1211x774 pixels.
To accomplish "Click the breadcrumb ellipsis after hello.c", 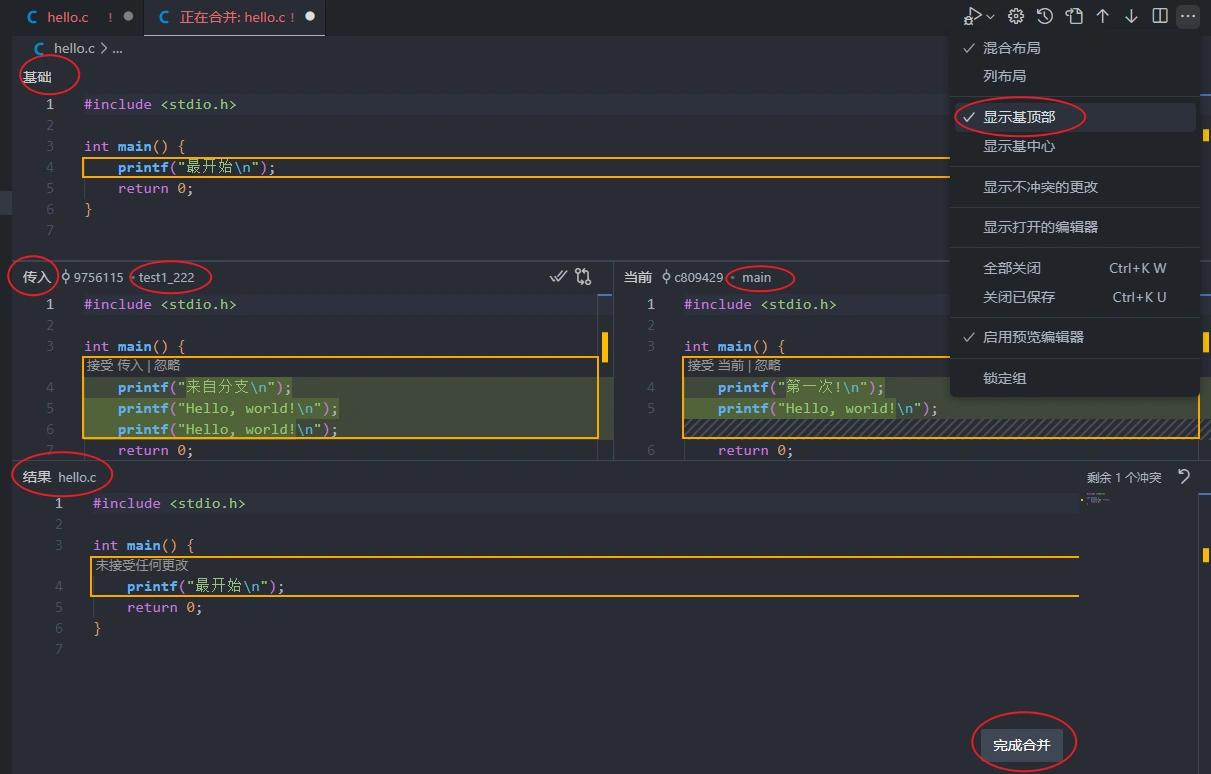I will [x=117, y=48].
